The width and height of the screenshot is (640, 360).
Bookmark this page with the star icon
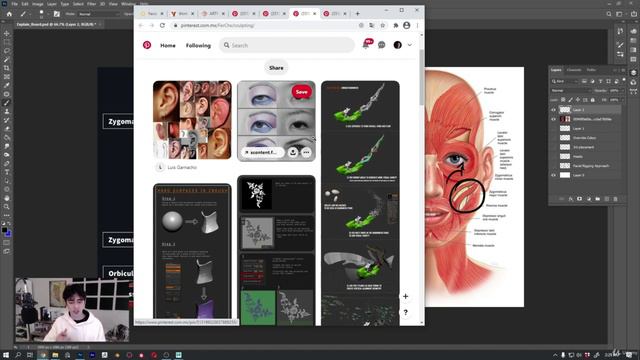[383, 25]
